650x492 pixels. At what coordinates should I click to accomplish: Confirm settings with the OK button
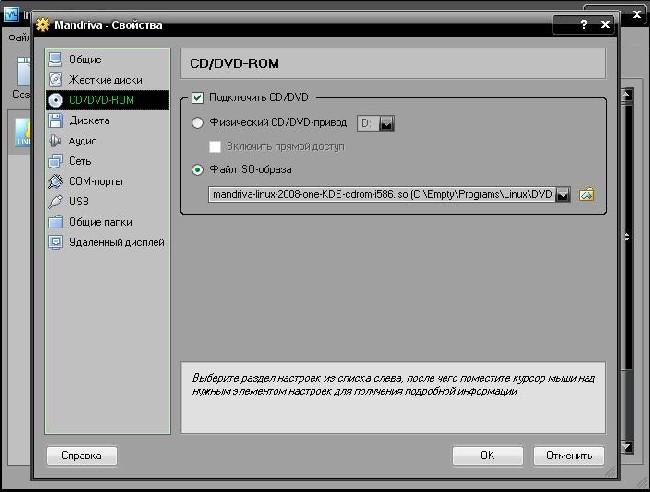click(488, 456)
